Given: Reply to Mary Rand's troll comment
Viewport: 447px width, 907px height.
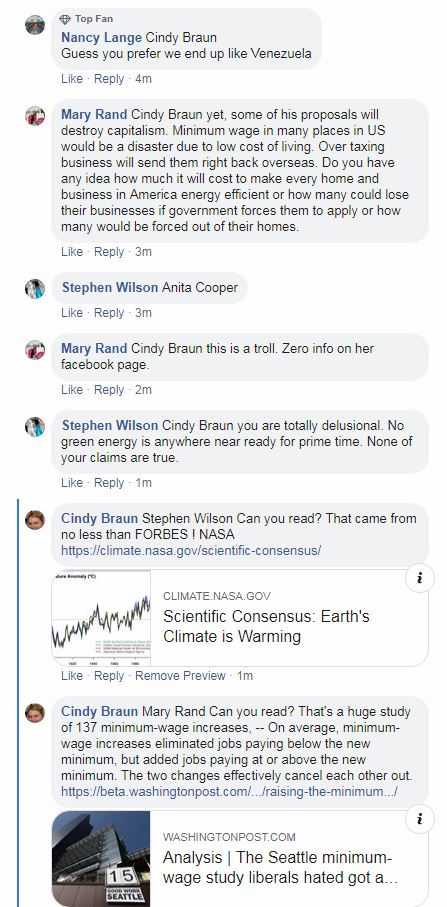Looking at the screenshot, I should 109,390.
